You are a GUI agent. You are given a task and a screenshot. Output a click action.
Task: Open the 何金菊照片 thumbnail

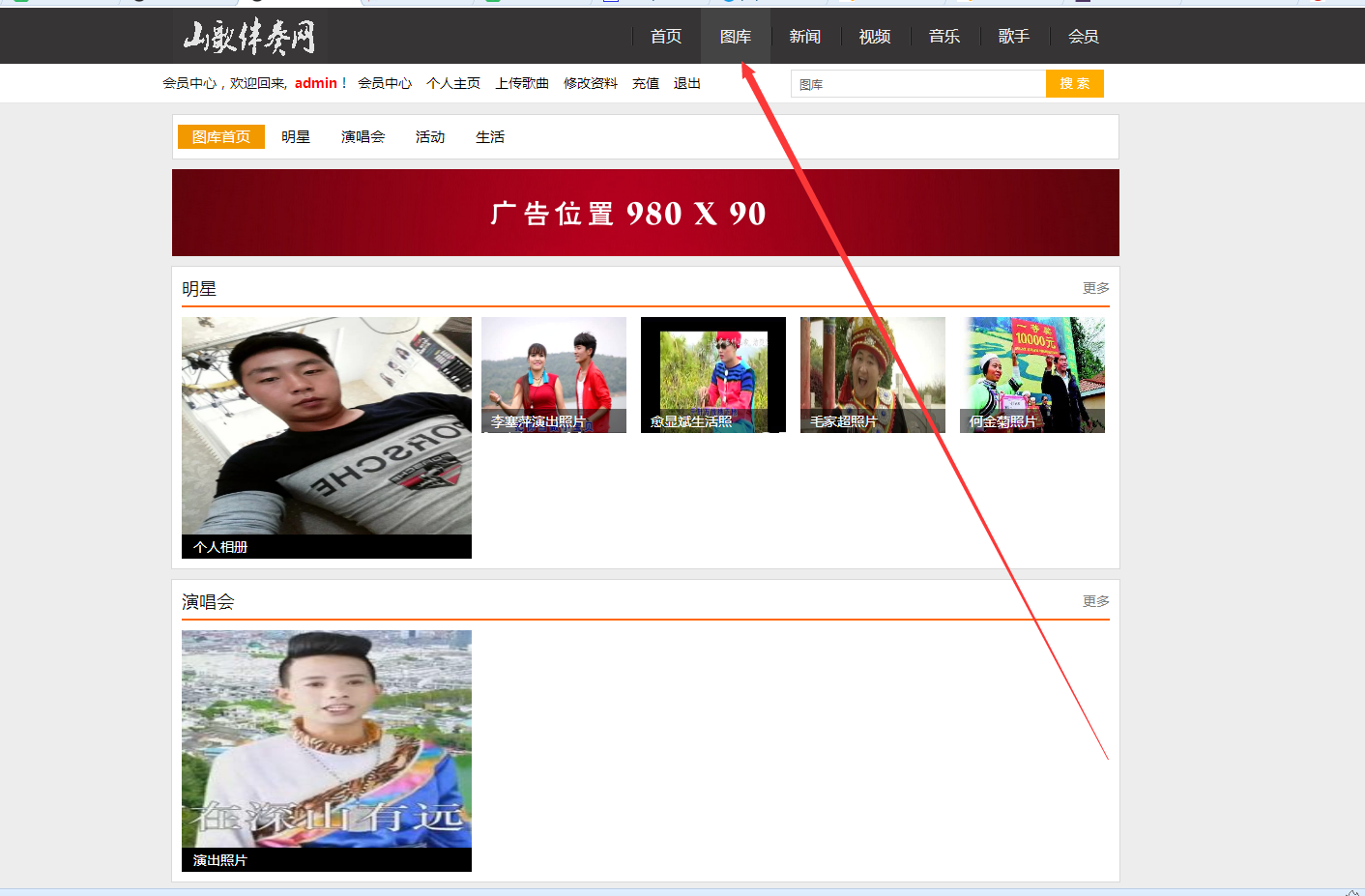(x=1031, y=375)
